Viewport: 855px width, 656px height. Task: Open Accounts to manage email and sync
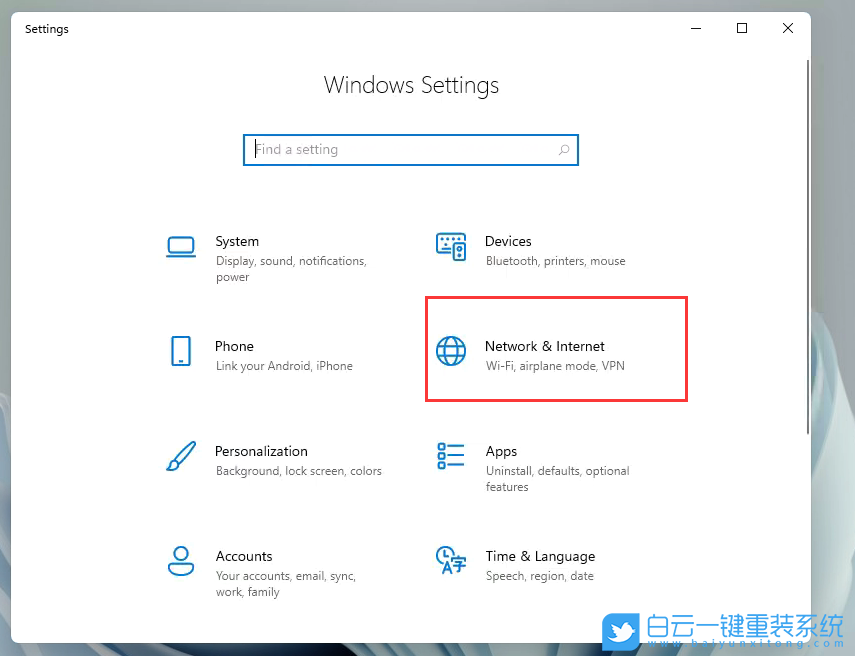pos(244,556)
